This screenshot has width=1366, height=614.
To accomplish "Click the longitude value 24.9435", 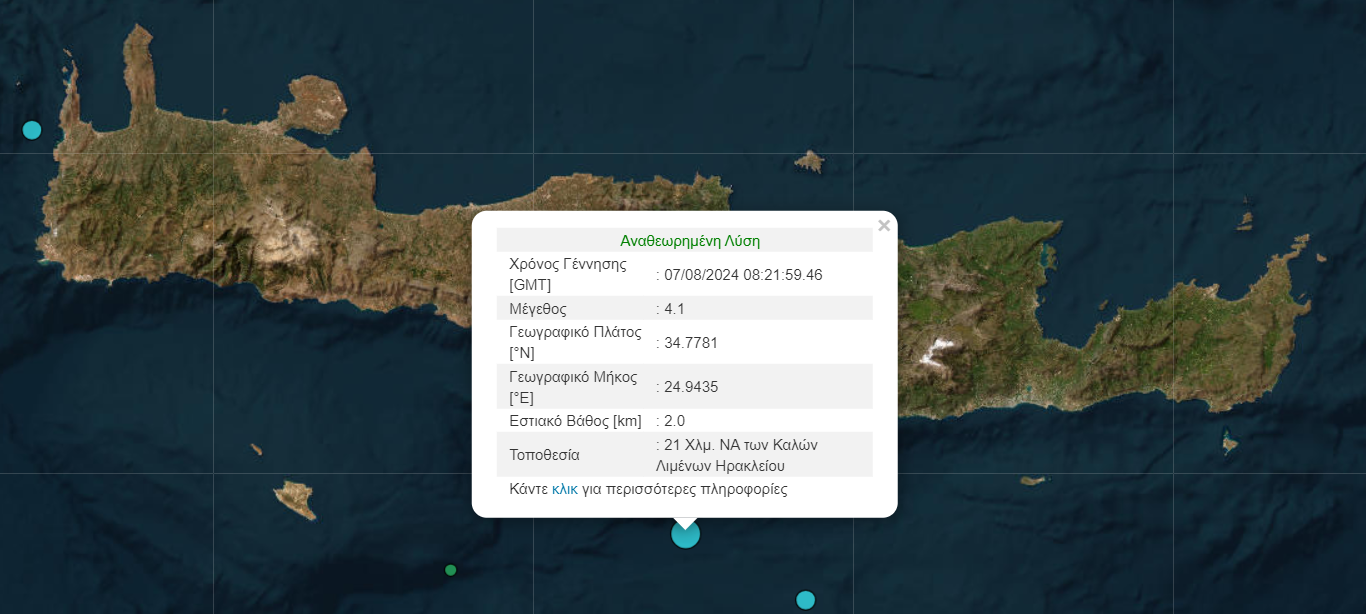I will [690, 386].
